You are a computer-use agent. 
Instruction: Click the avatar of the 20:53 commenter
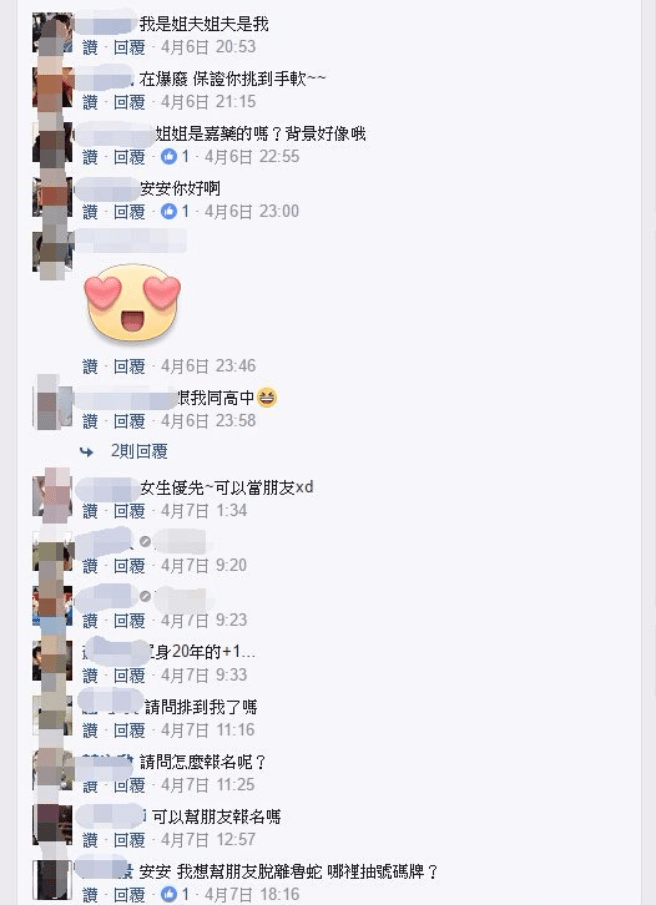pyautogui.click(x=53, y=33)
